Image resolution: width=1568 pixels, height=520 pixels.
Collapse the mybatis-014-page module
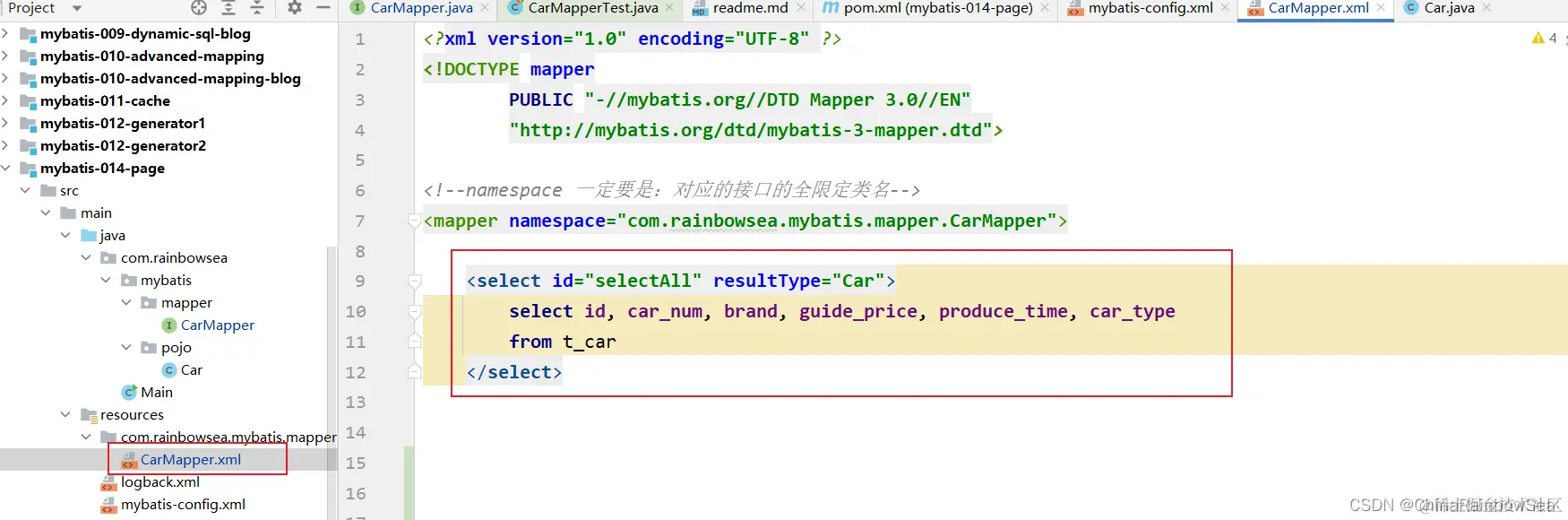point(6,169)
